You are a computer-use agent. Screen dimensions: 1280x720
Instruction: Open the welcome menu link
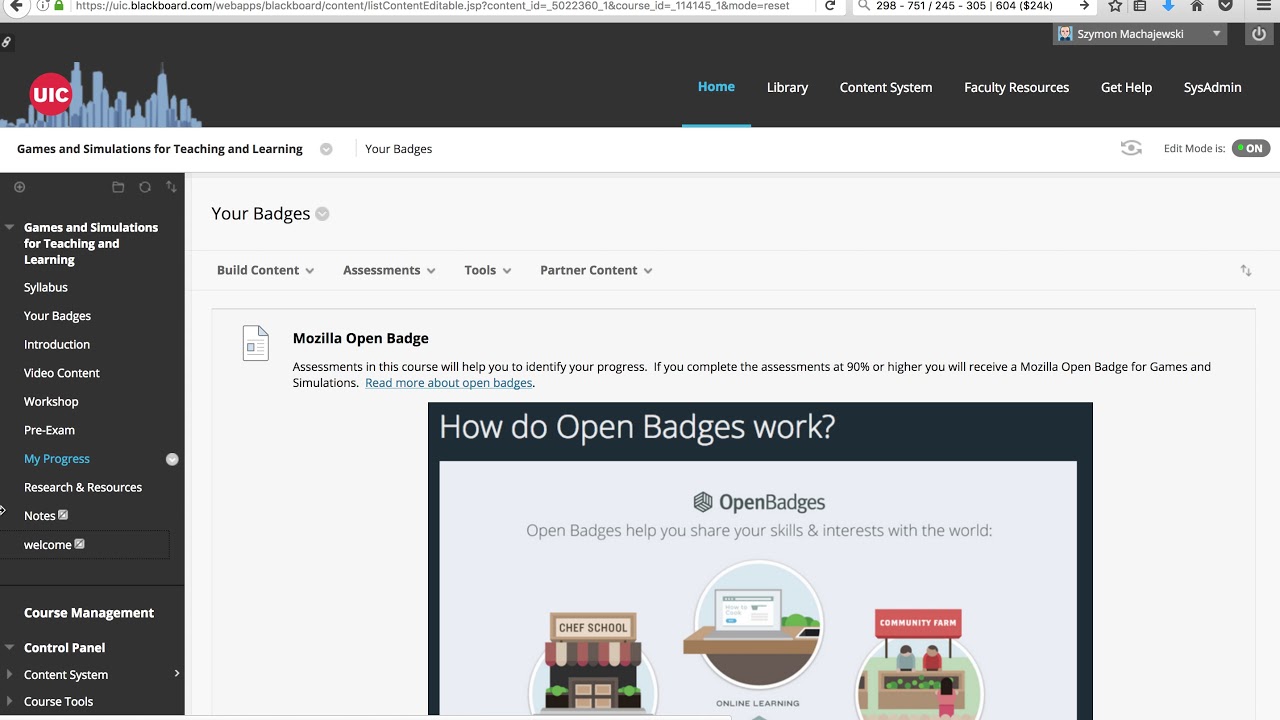(x=47, y=545)
